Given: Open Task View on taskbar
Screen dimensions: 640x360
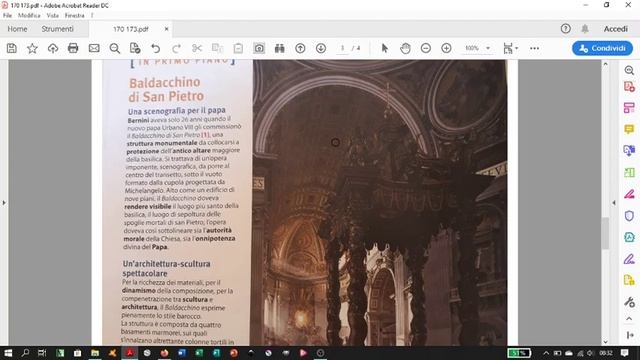Looking at the screenshot, I should click(x=42, y=353).
